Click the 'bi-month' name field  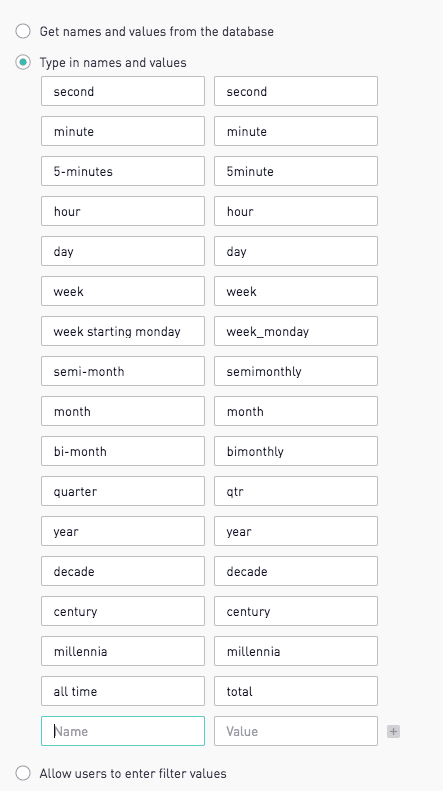pos(123,451)
